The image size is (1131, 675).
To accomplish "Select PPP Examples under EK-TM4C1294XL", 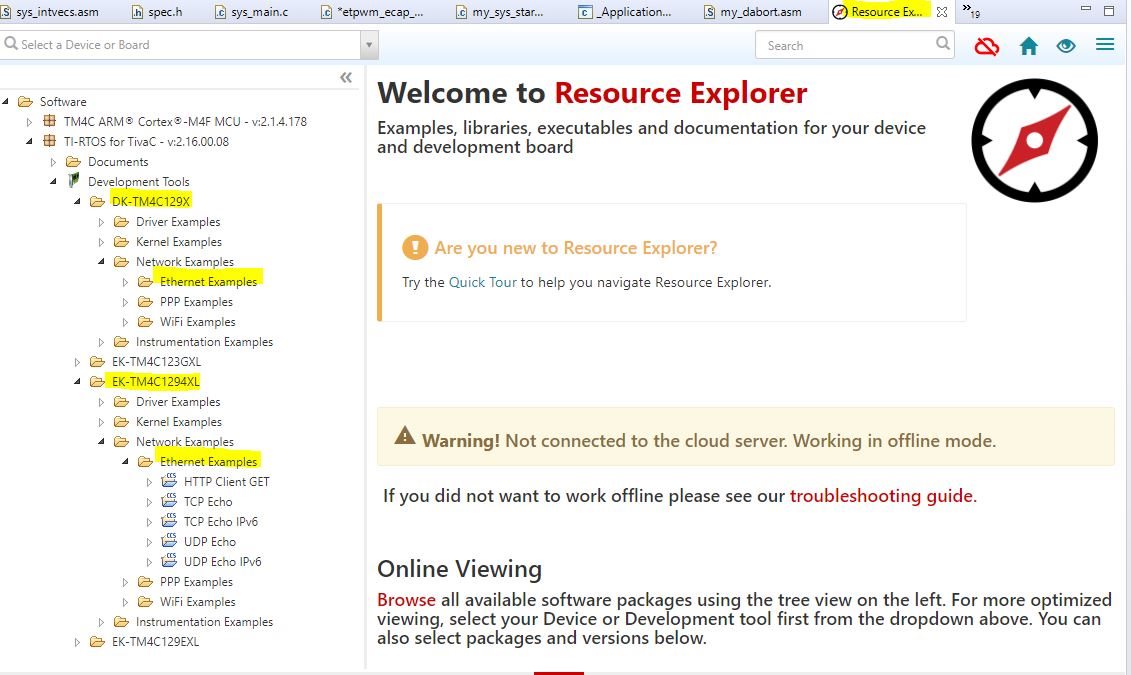I will 196,582.
